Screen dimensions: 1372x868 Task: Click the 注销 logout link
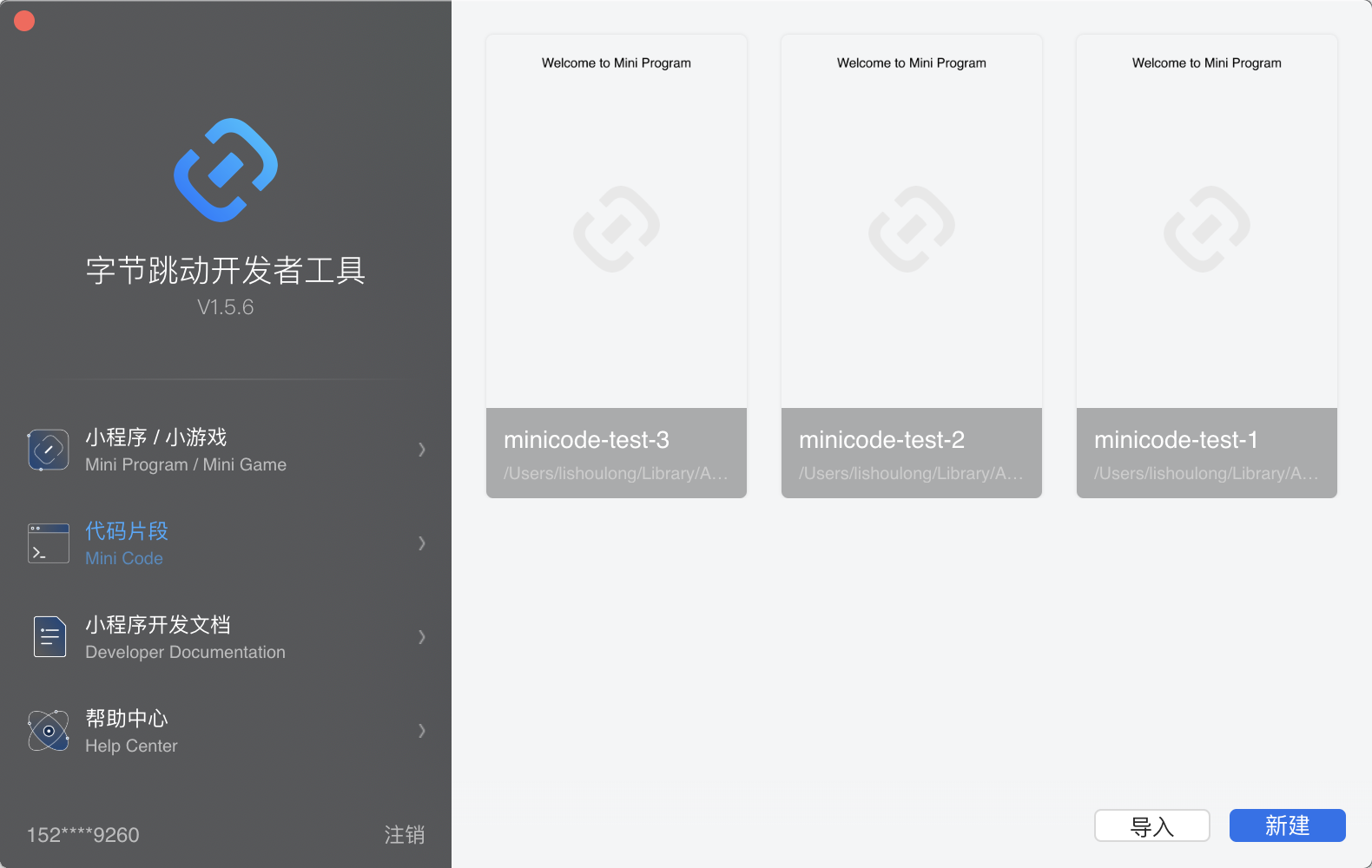coord(405,835)
